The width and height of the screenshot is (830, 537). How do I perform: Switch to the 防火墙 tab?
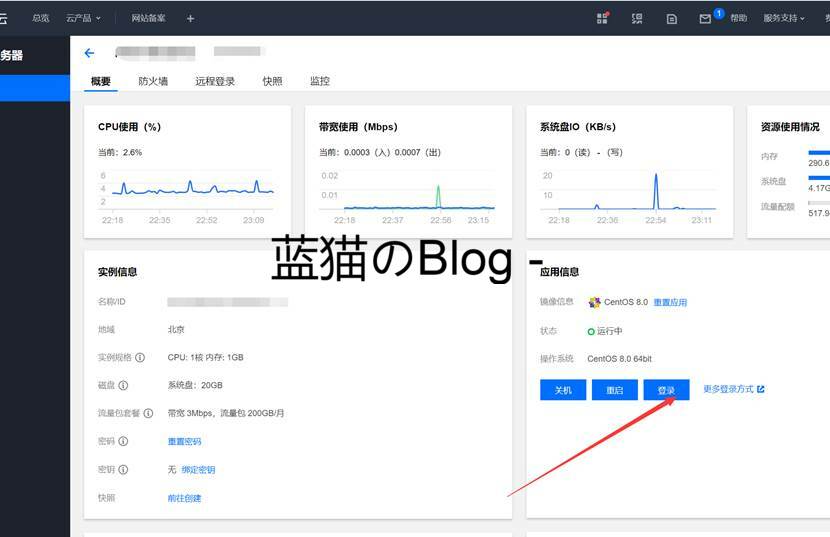[x=153, y=81]
